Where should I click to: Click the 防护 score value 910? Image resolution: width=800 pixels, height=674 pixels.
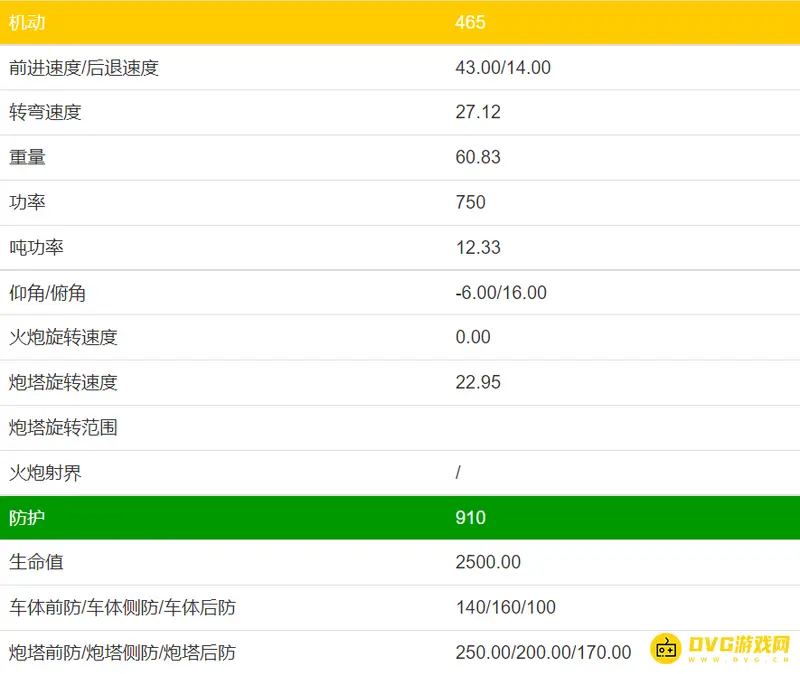(470, 517)
